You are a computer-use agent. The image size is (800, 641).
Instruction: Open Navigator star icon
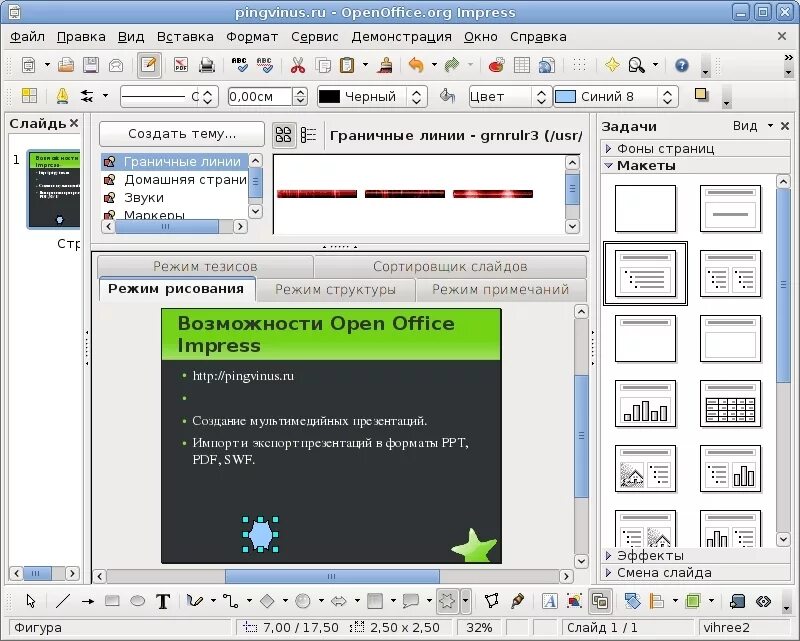click(612, 65)
